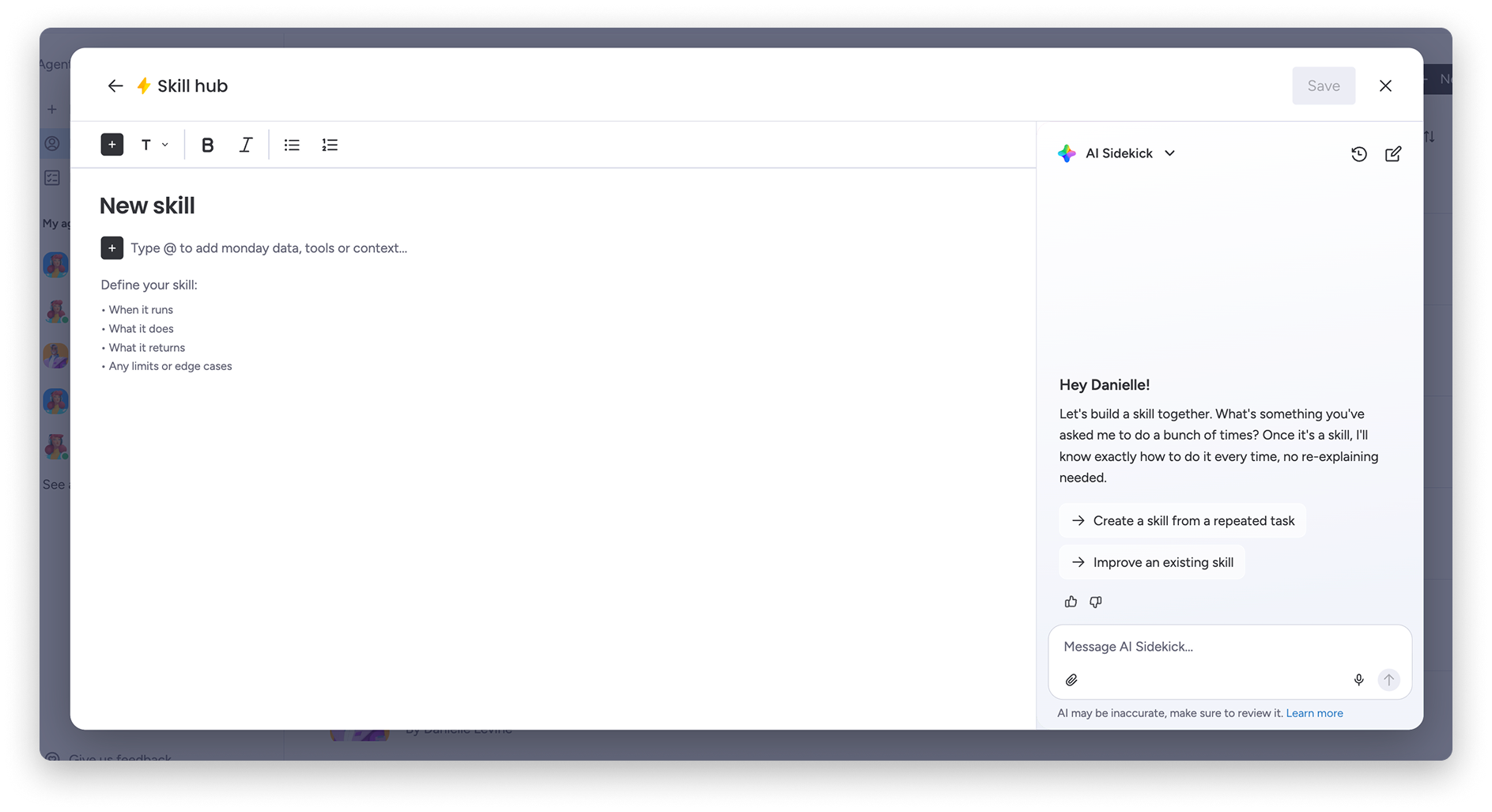This screenshot has height=812, width=1492.
Task: Click the person icon in the background sidebar
Action: 52,143
